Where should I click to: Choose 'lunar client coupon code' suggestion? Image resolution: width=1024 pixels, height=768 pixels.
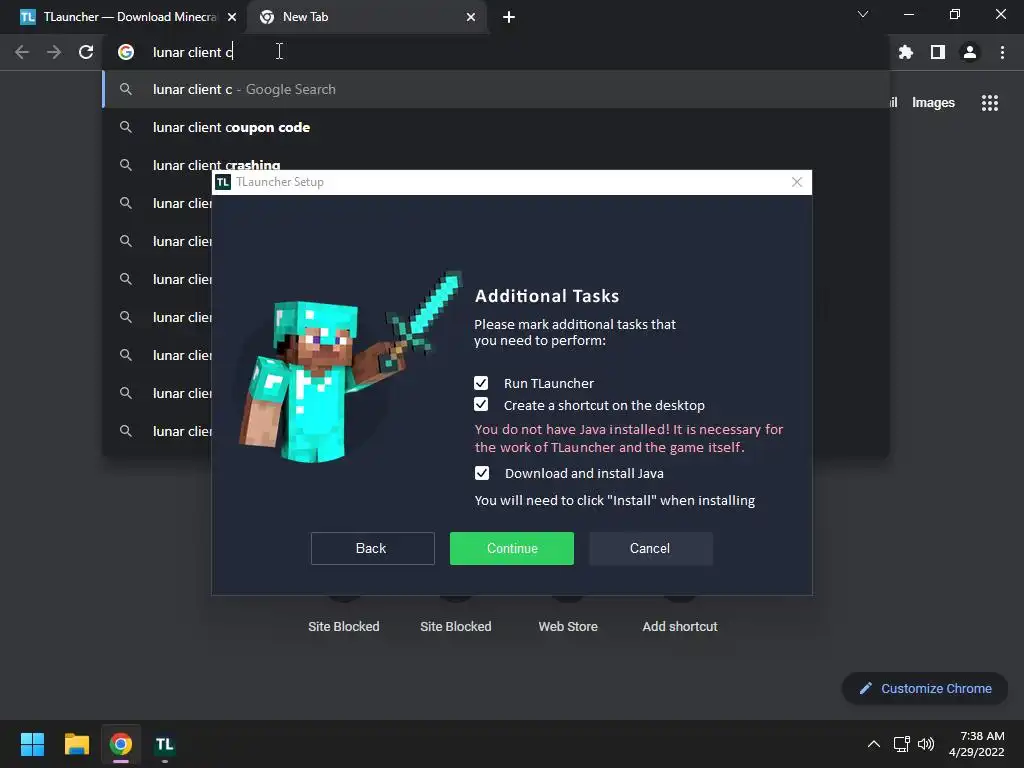coord(496,127)
